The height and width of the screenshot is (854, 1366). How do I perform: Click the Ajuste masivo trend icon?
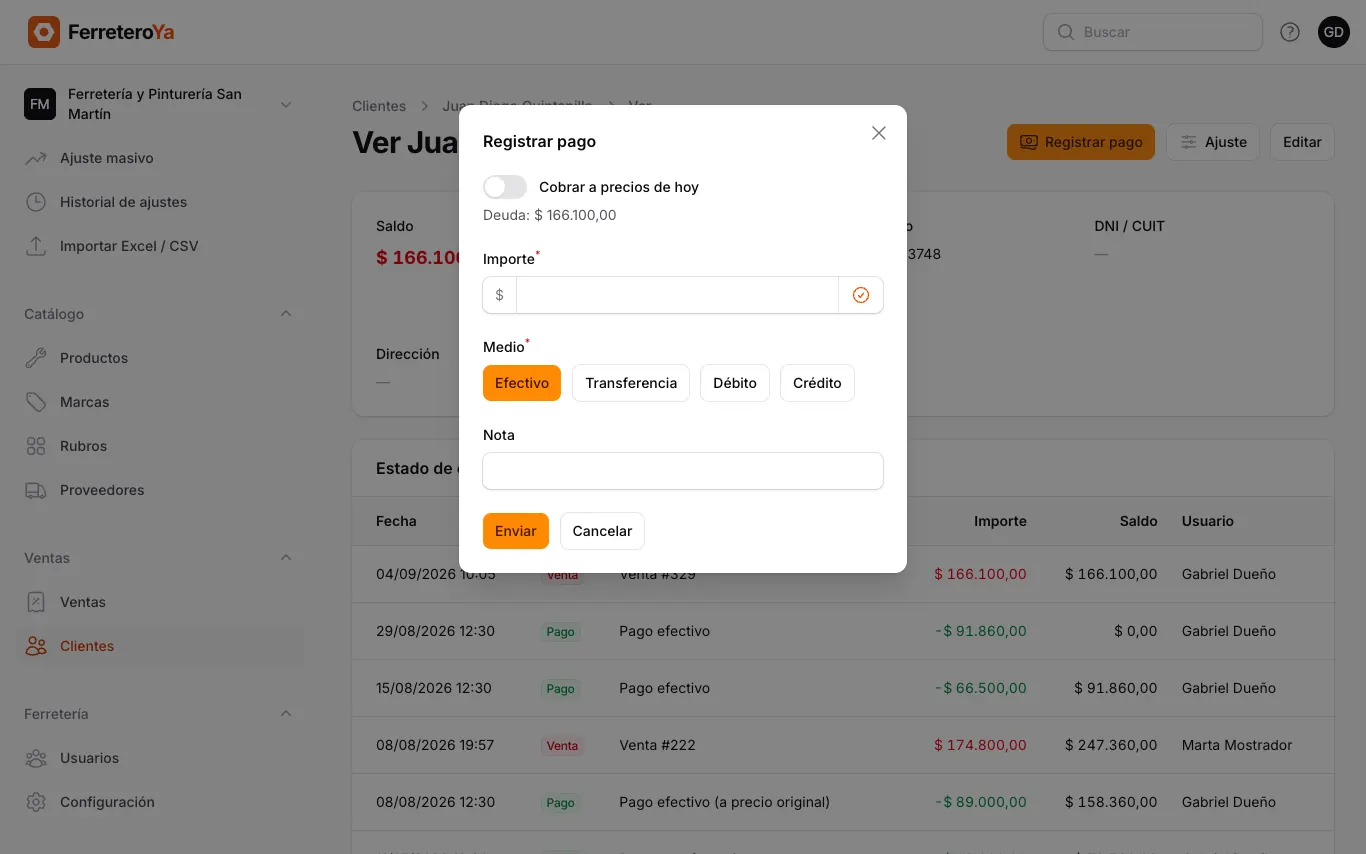[36, 158]
